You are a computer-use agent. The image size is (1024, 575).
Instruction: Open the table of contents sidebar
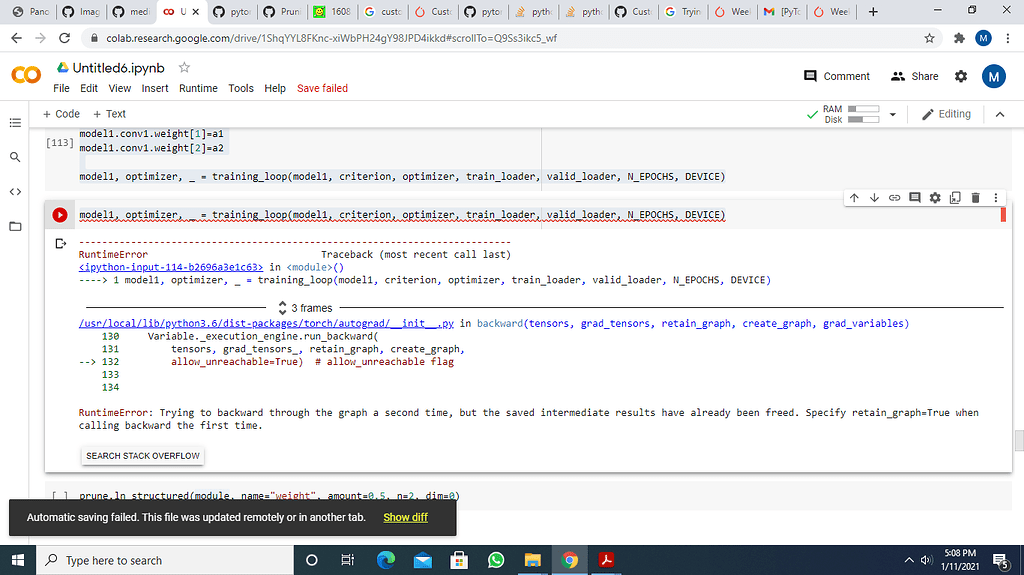tap(15, 123)
